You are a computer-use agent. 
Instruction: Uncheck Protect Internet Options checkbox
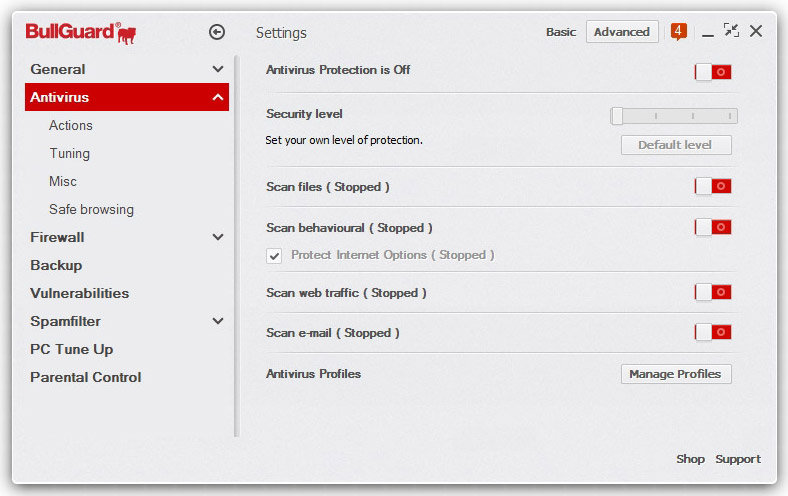[x=274, y=256]
